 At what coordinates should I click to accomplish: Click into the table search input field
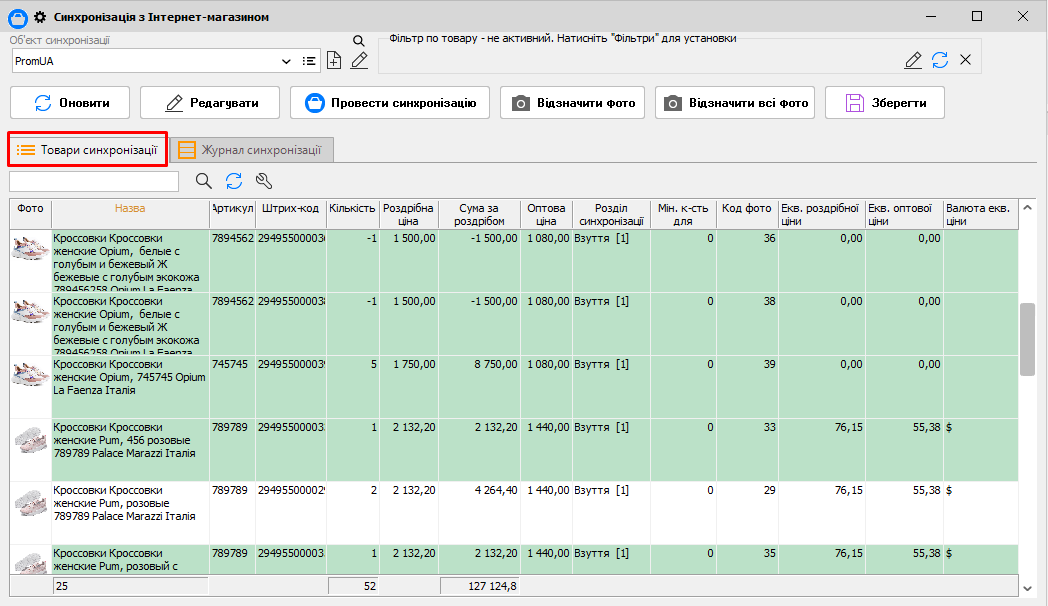94,181
